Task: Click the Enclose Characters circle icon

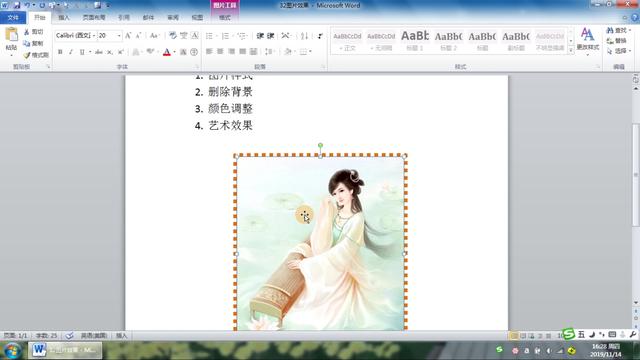Action: pyautogui.click(x=194, y=52)
